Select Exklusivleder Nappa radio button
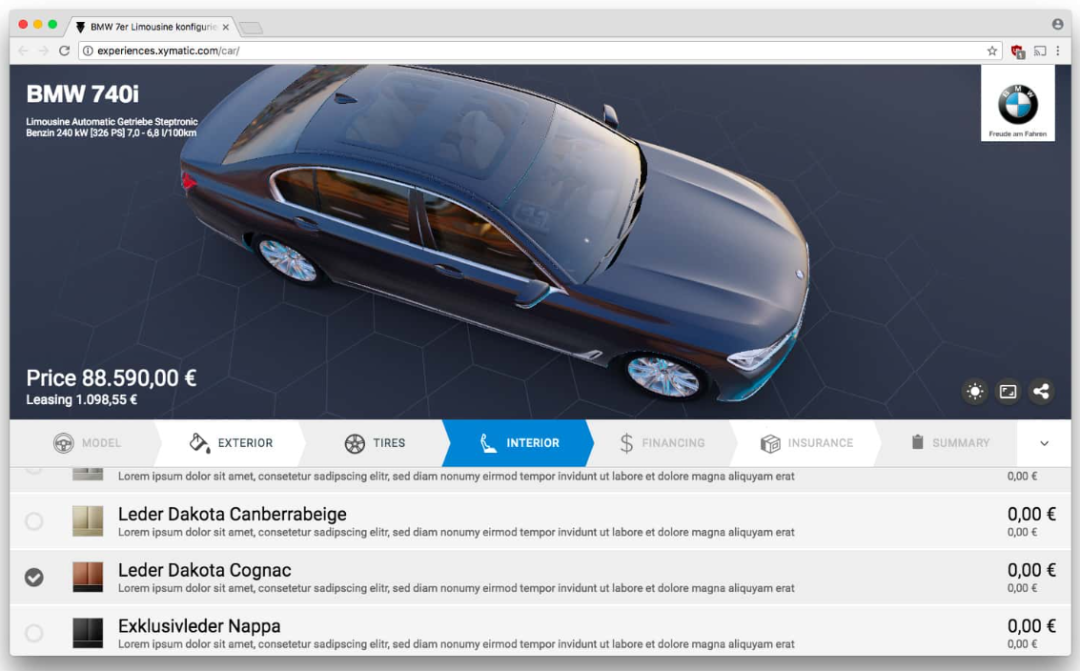 34,633
